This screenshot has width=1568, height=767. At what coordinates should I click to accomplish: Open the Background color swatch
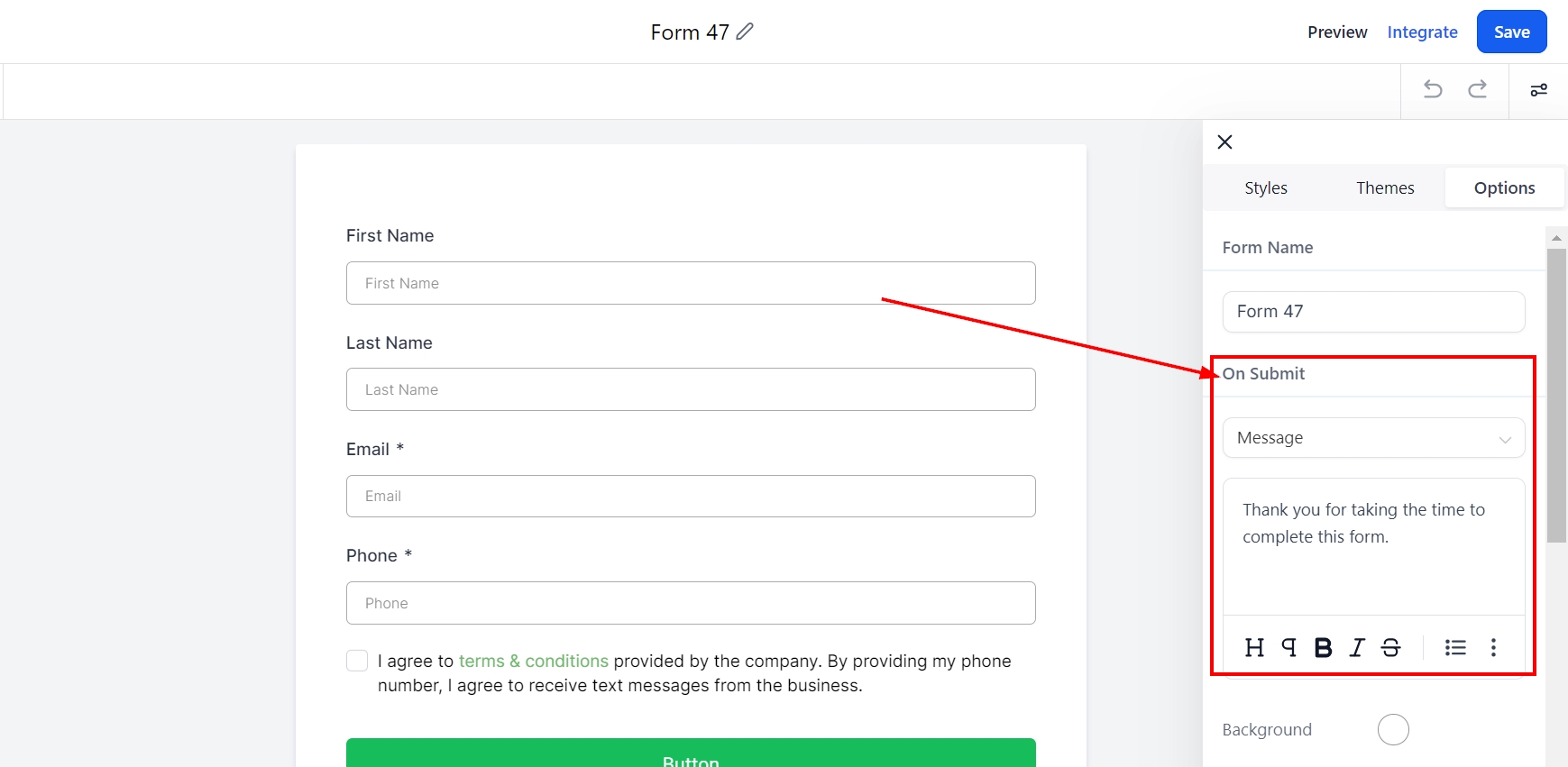(1393, 729)
